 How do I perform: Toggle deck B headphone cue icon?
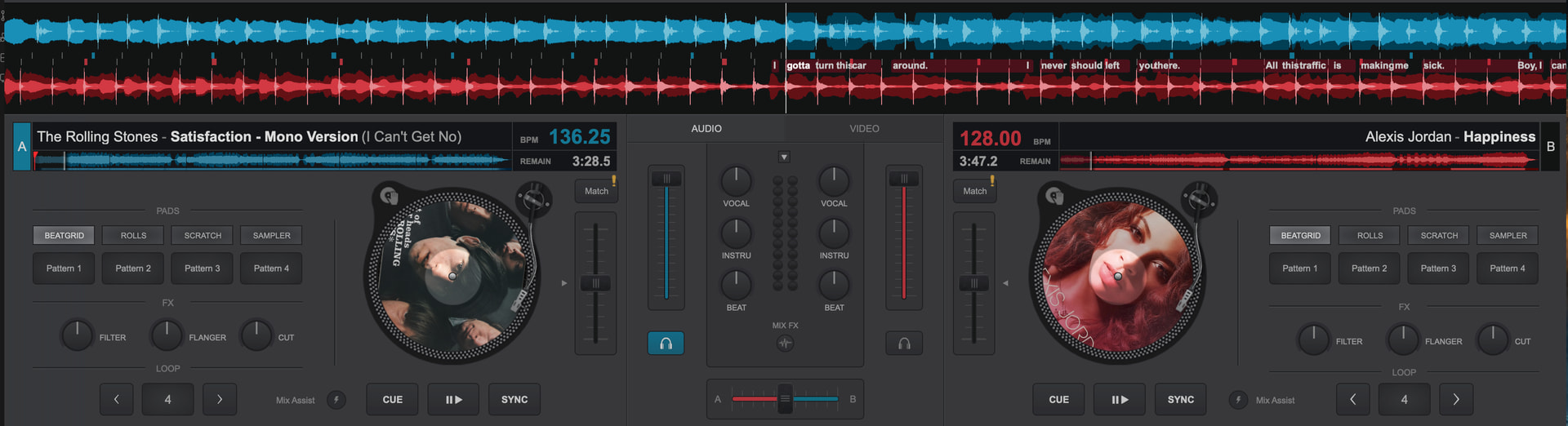[904, 344]
